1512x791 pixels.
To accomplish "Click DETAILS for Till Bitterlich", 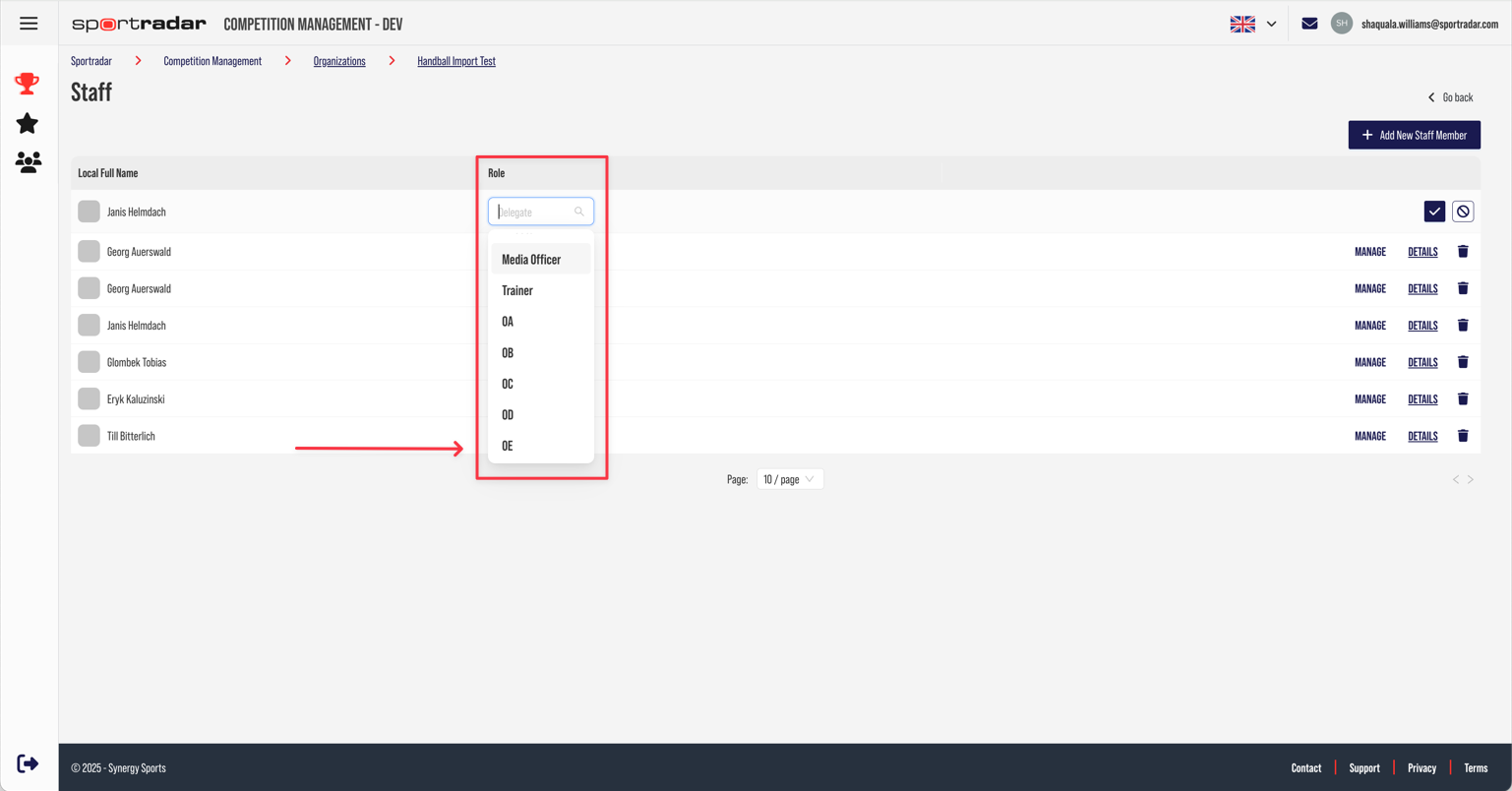I will pos(1422,436).
